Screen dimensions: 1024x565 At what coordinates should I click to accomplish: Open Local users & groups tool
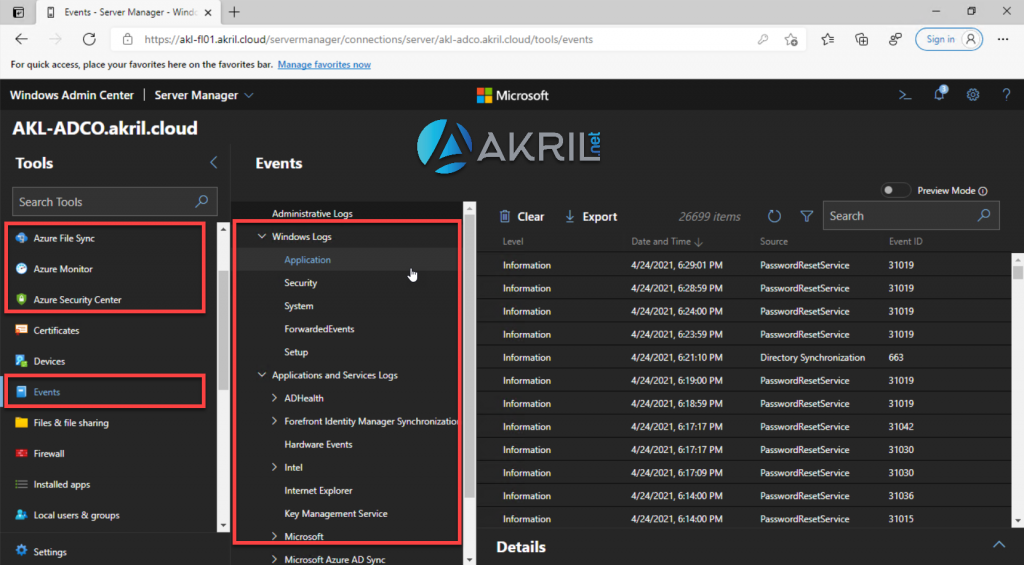coord(76,515)
